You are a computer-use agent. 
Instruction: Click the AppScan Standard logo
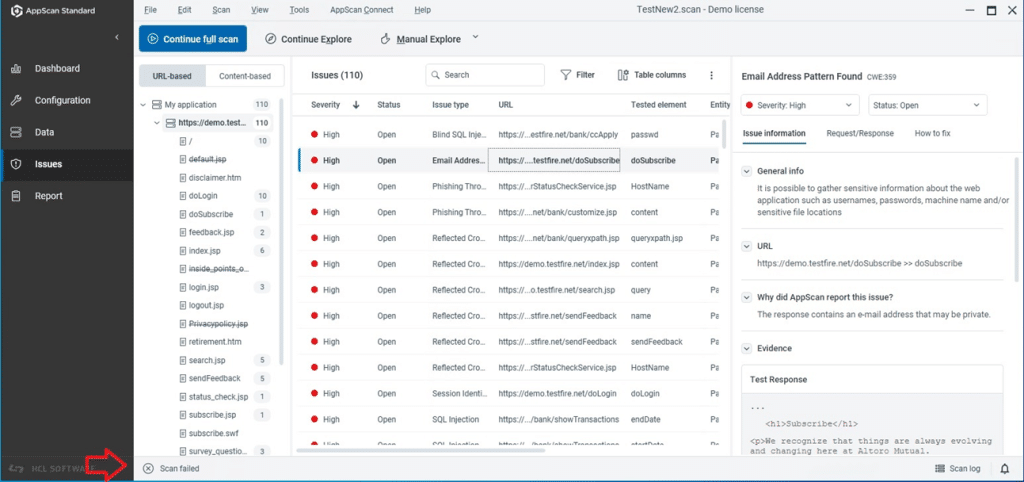tap(16, 10)
